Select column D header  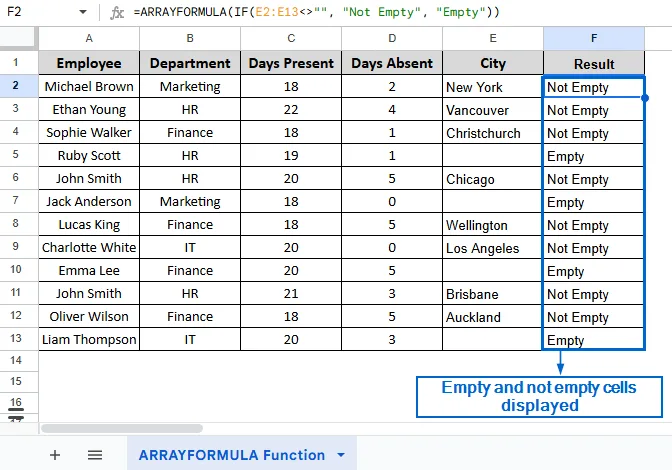[392, 39]
